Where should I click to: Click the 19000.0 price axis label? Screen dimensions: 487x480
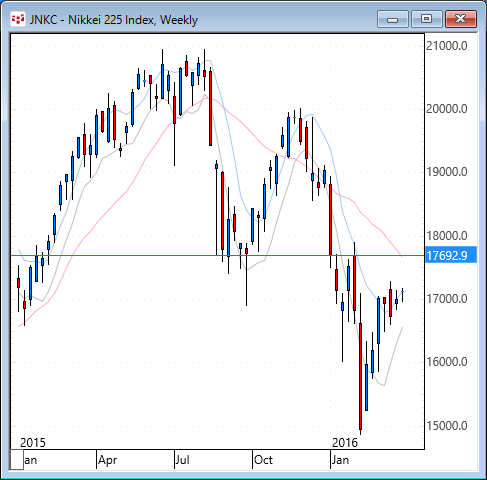point(447,172)
